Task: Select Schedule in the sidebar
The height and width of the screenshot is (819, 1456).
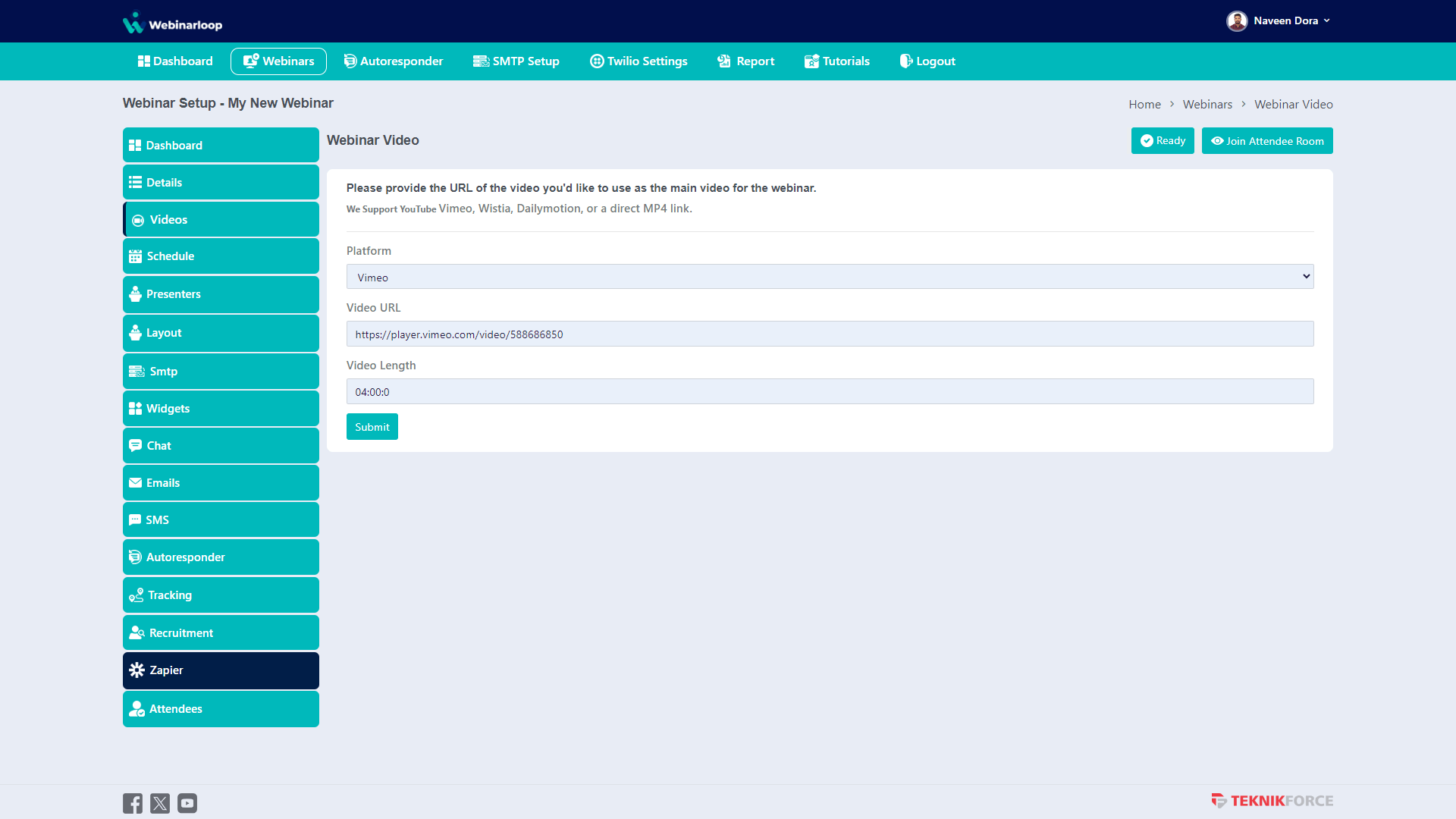Action: coord(221,256)
